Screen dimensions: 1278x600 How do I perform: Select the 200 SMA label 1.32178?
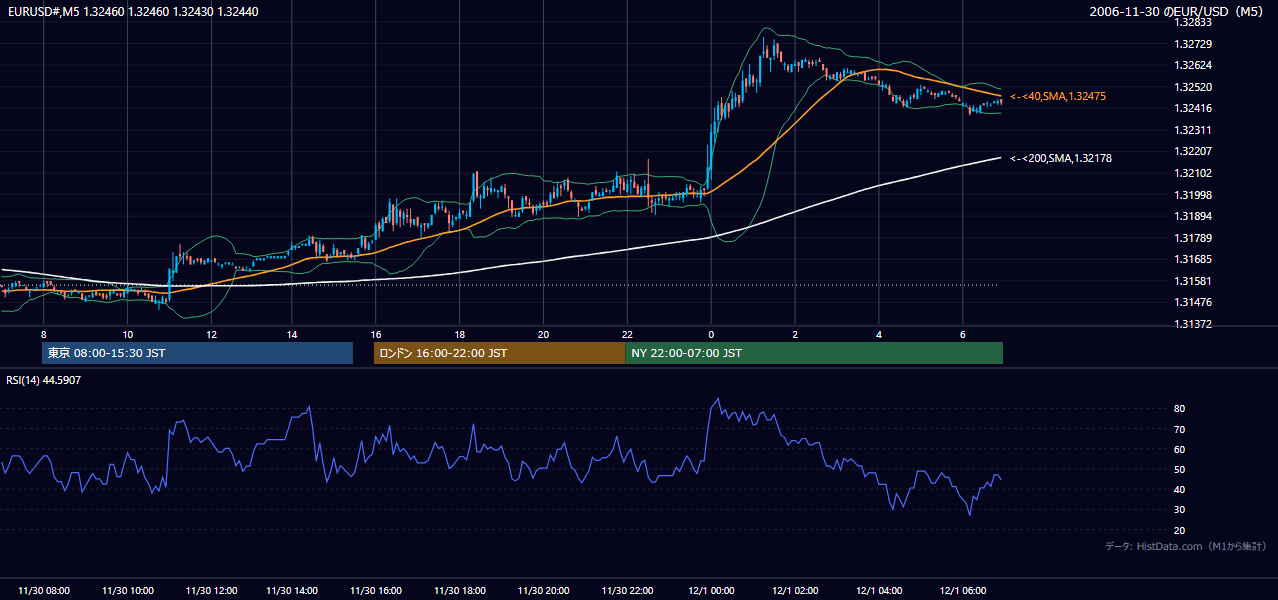1061,158
